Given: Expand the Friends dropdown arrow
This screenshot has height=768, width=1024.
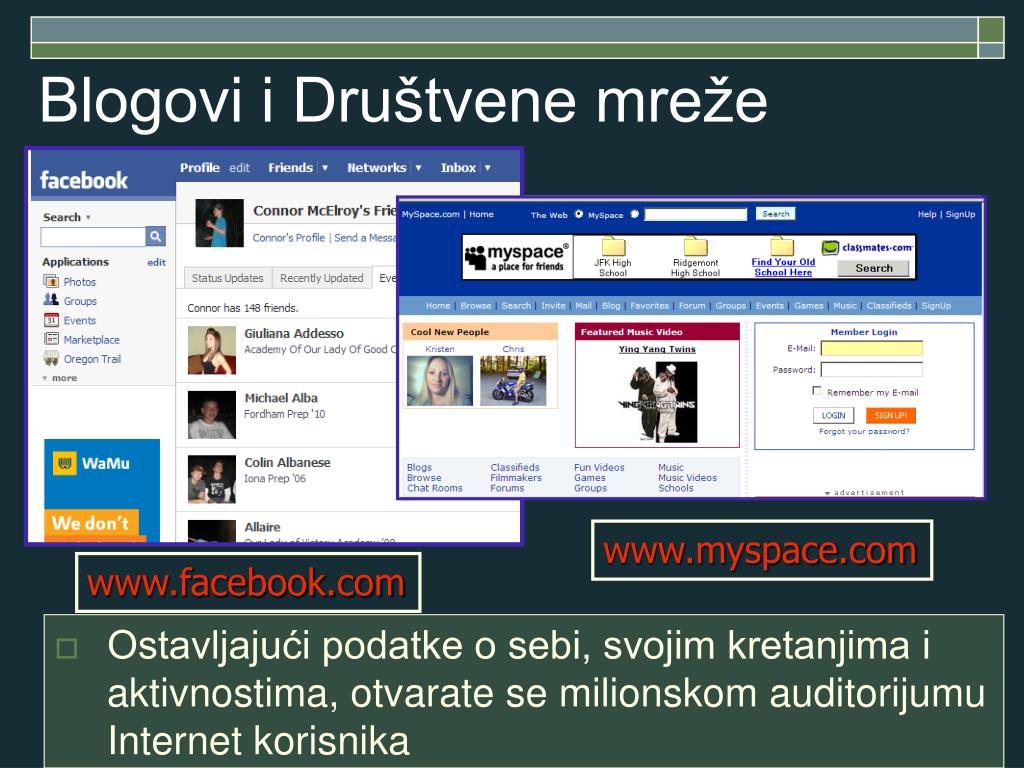Looking at the screenshot, I should [325, 168].
